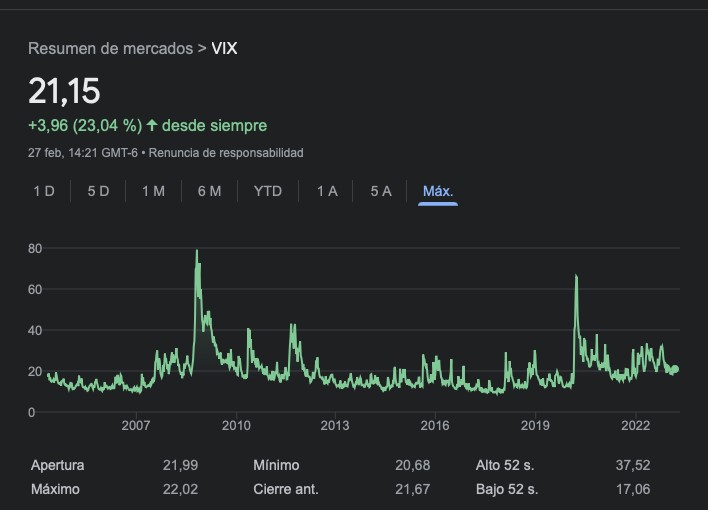View the 5 A range tab

[x=381, y=191]
